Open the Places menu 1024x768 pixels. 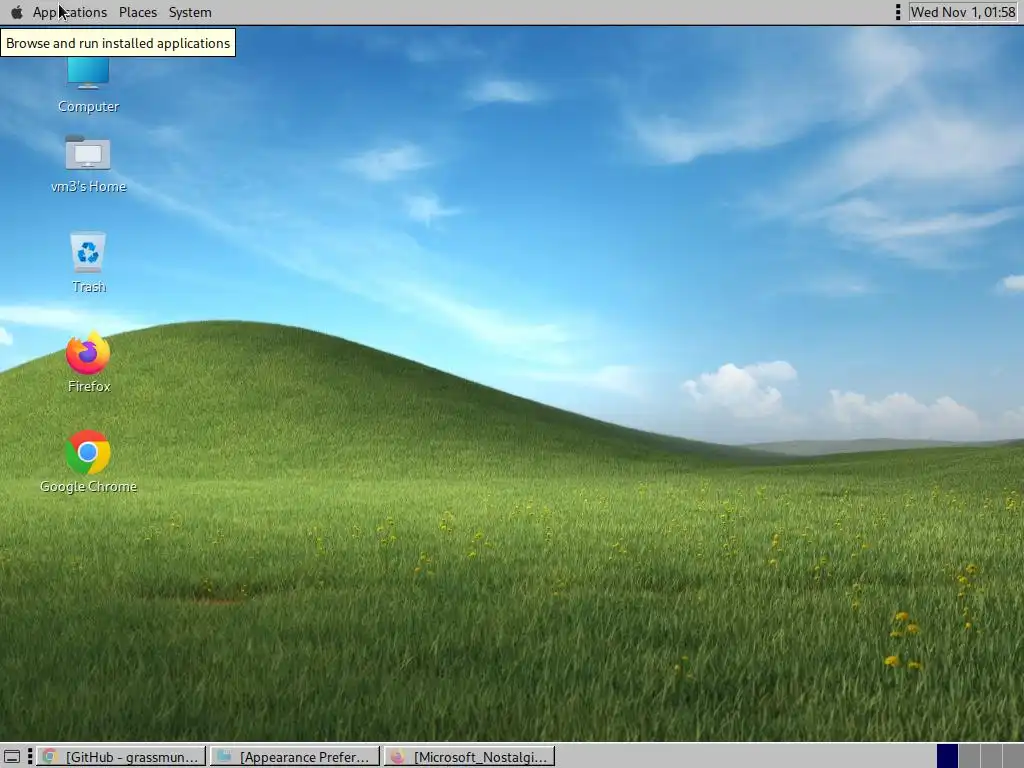tap(138, 12)
